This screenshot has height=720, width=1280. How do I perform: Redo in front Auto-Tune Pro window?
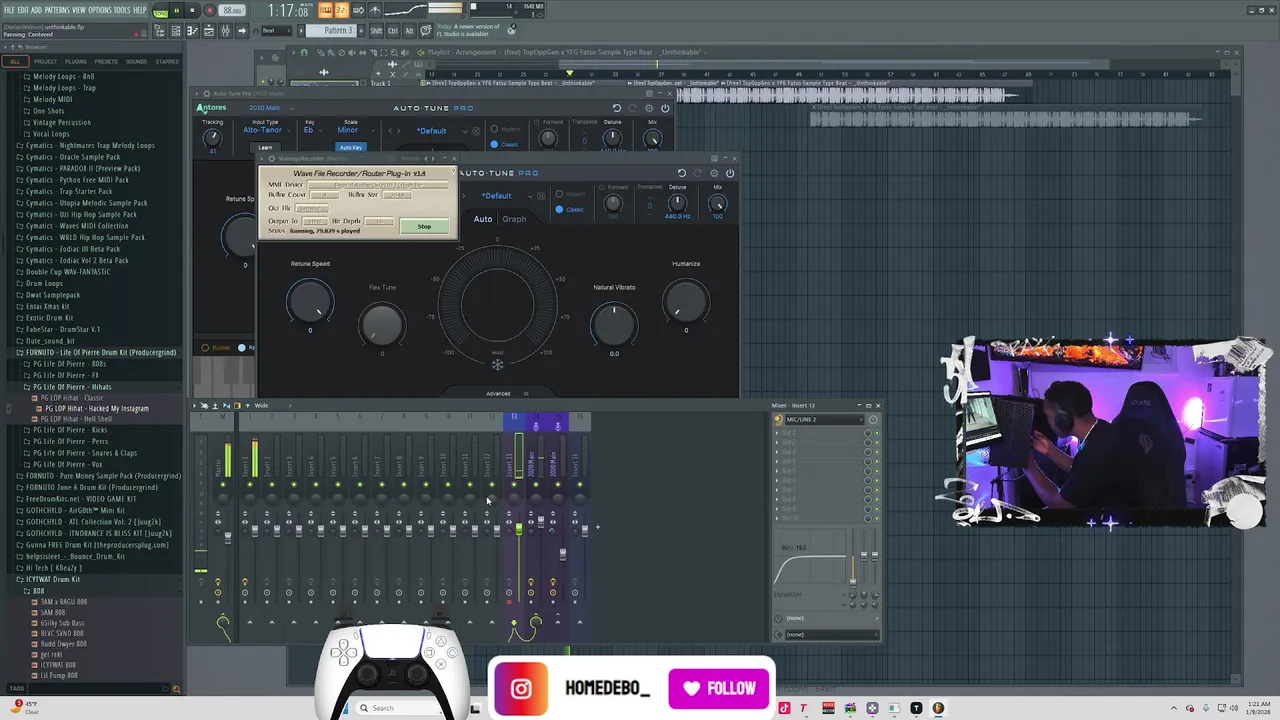click(x=698, y=173)
